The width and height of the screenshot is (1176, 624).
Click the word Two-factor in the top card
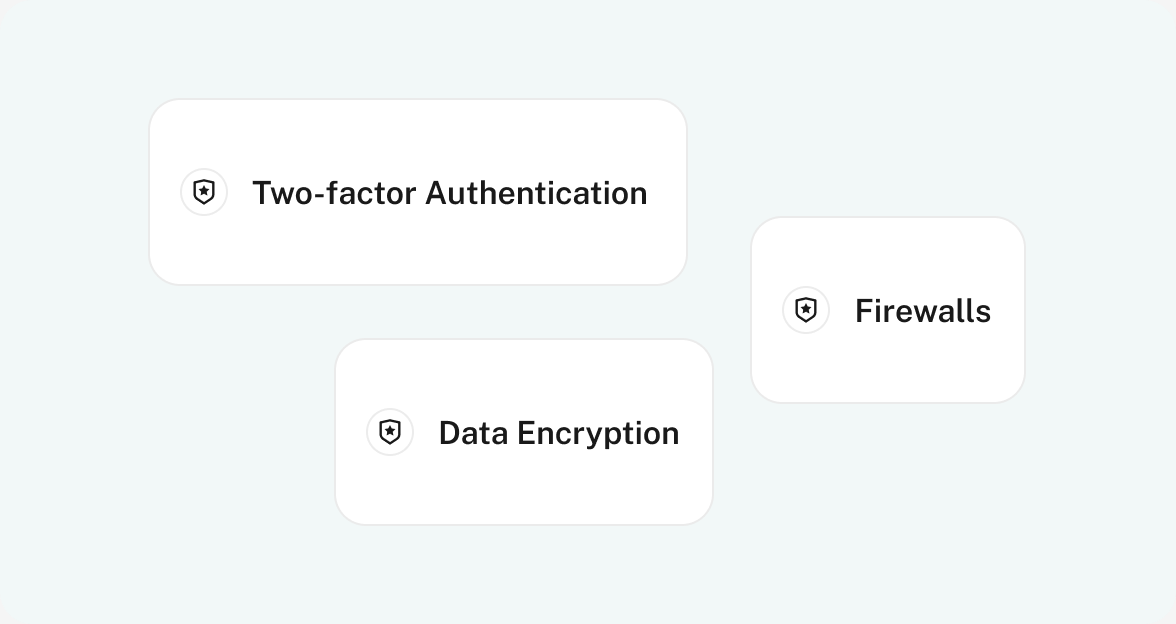pos(334,192)
